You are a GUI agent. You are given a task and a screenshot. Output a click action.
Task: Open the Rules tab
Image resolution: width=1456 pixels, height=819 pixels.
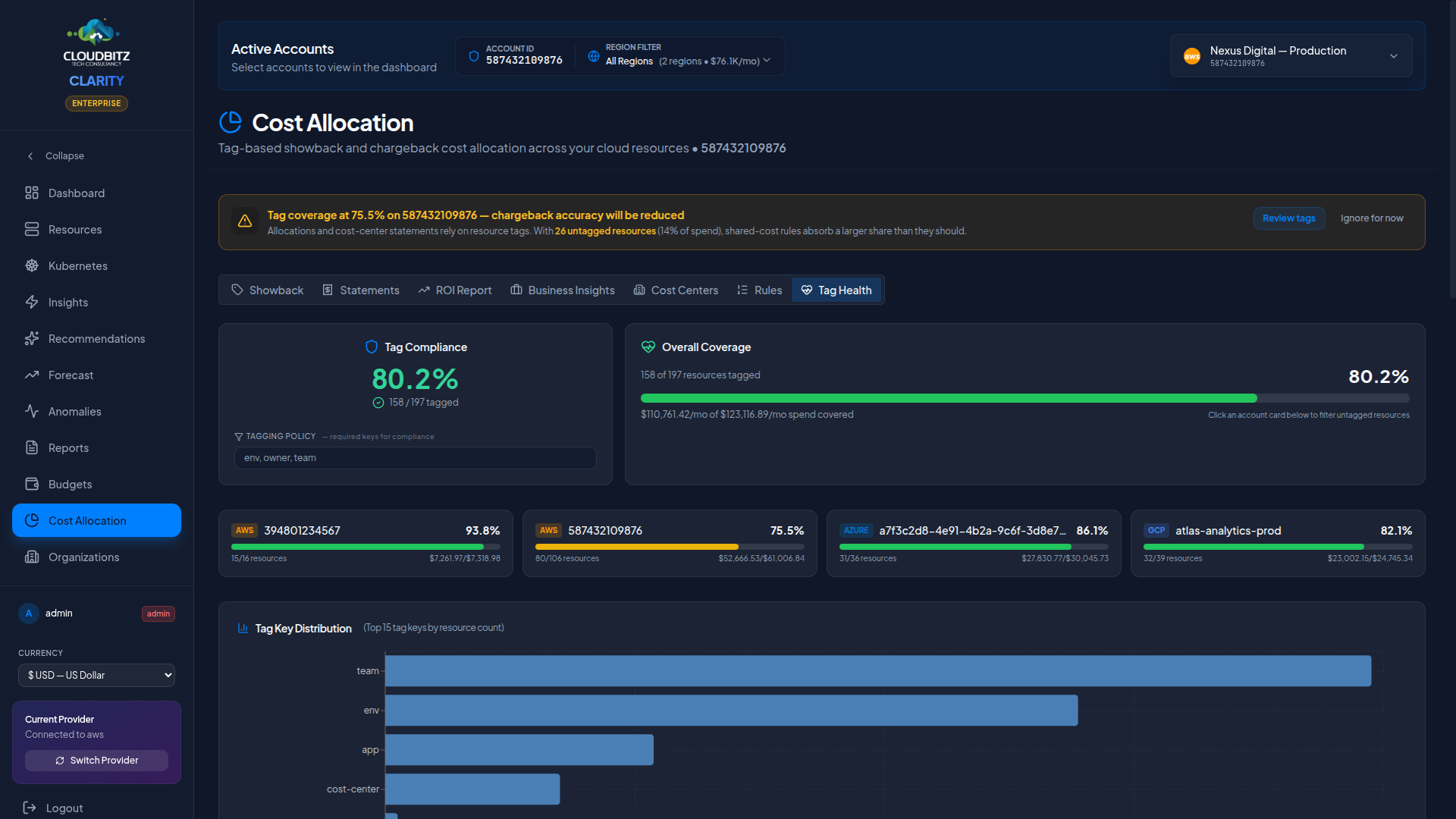click(x=759, y=290)
